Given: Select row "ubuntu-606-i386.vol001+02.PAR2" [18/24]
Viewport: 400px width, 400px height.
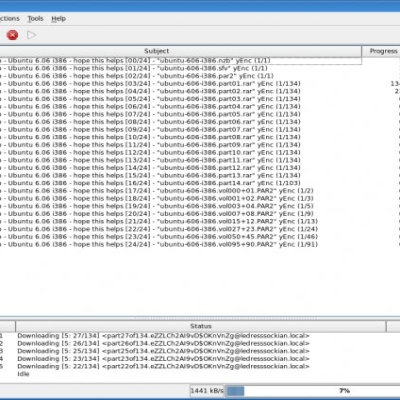Looking at the screenshot, I should 200,199.
